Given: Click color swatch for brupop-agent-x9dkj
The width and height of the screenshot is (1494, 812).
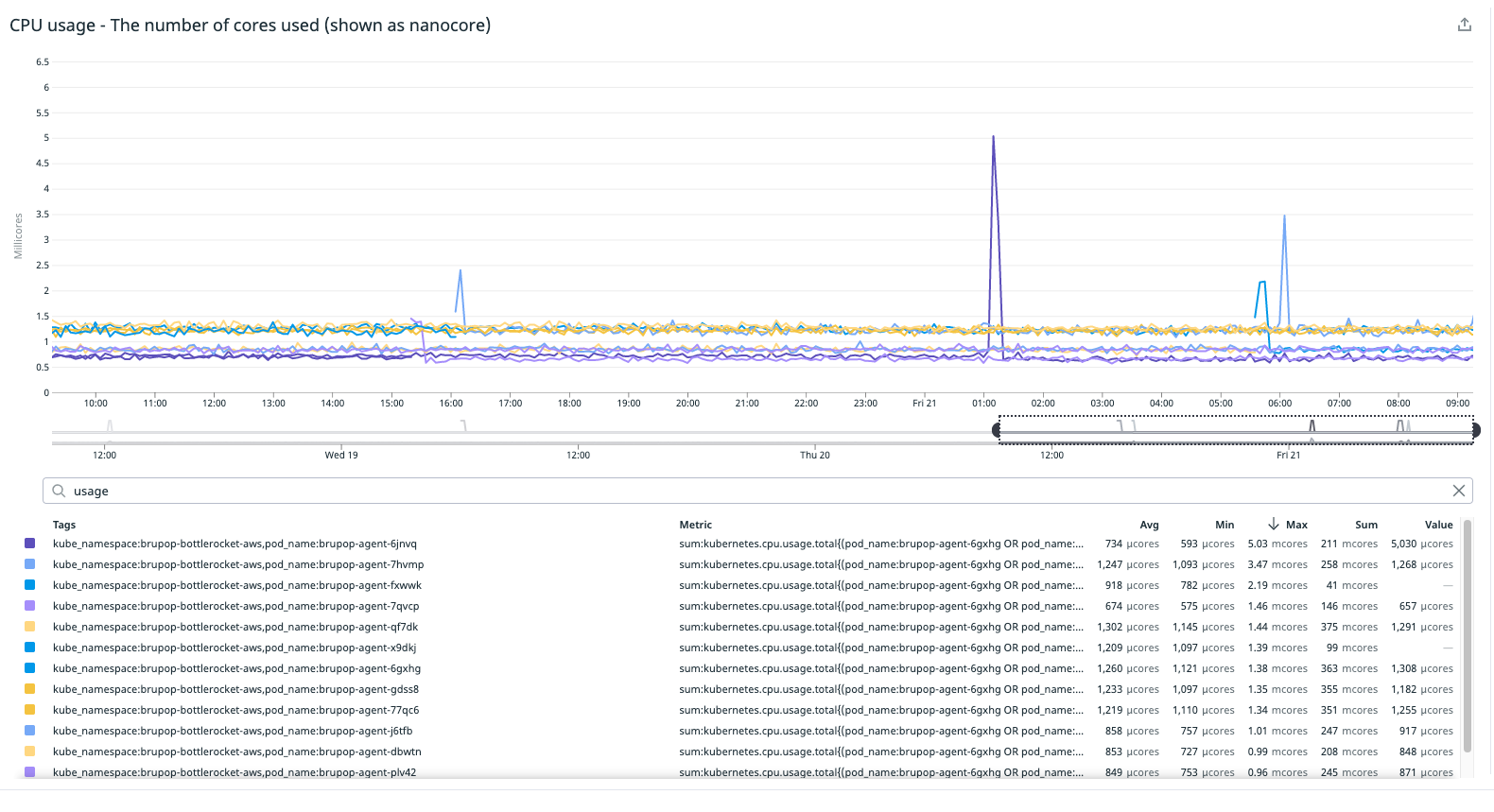Looking at the screenshot, I should coord(30,648).
